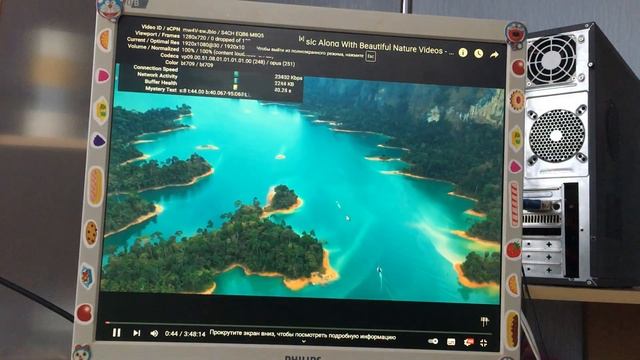Skip to the next video
Screen dimensions: 640x360
coord(136,333)
